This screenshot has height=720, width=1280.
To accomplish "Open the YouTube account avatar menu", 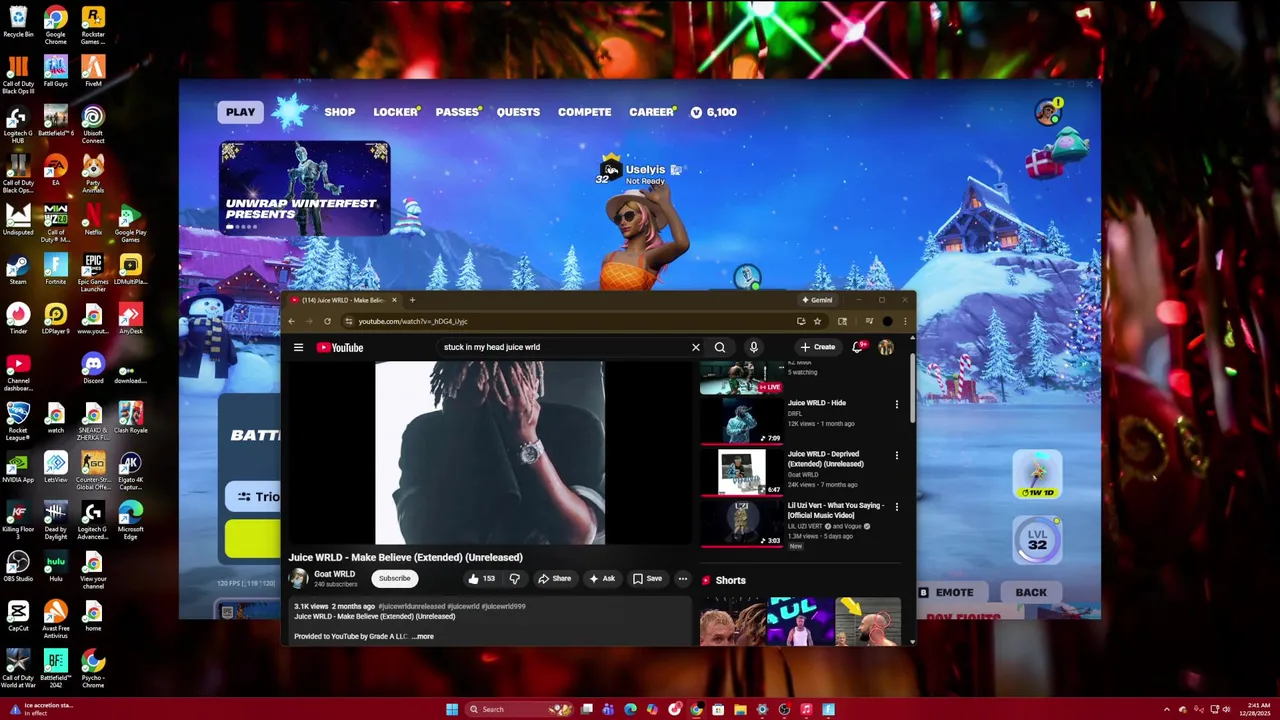I will [x=886, y=347].
